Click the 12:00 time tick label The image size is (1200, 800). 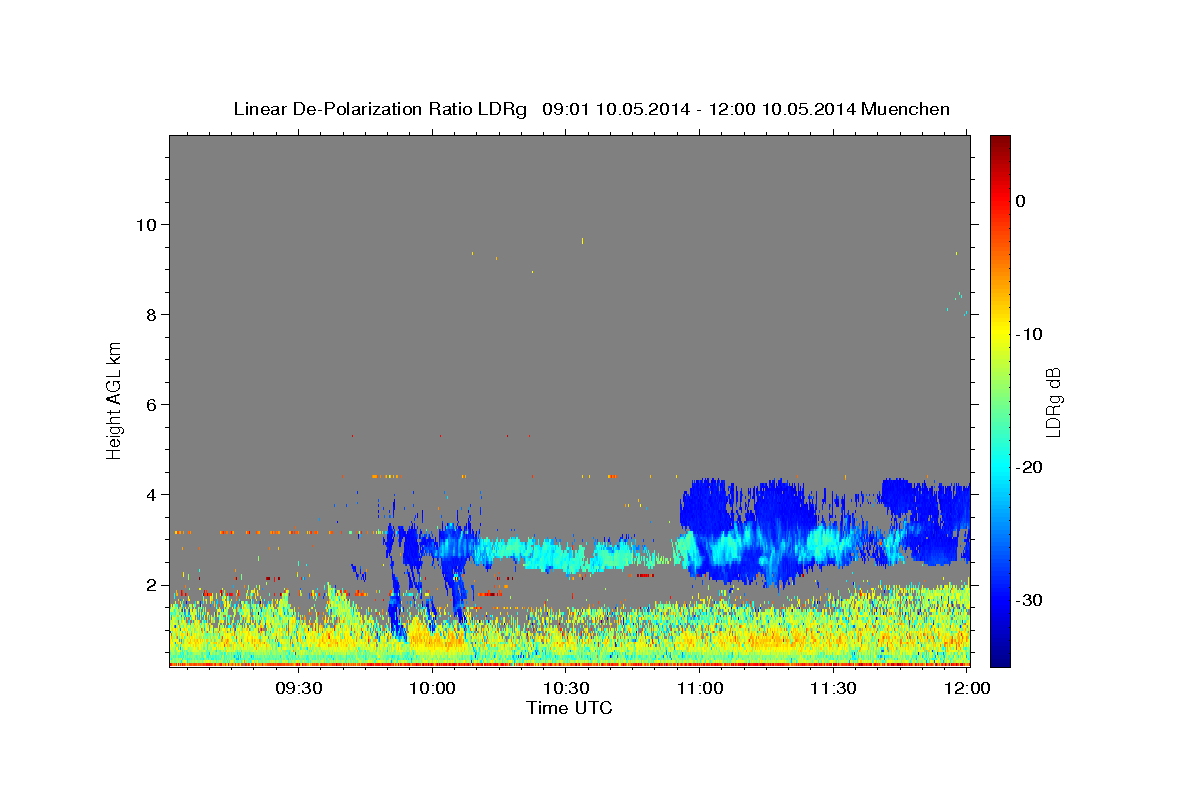coord(966,688)
